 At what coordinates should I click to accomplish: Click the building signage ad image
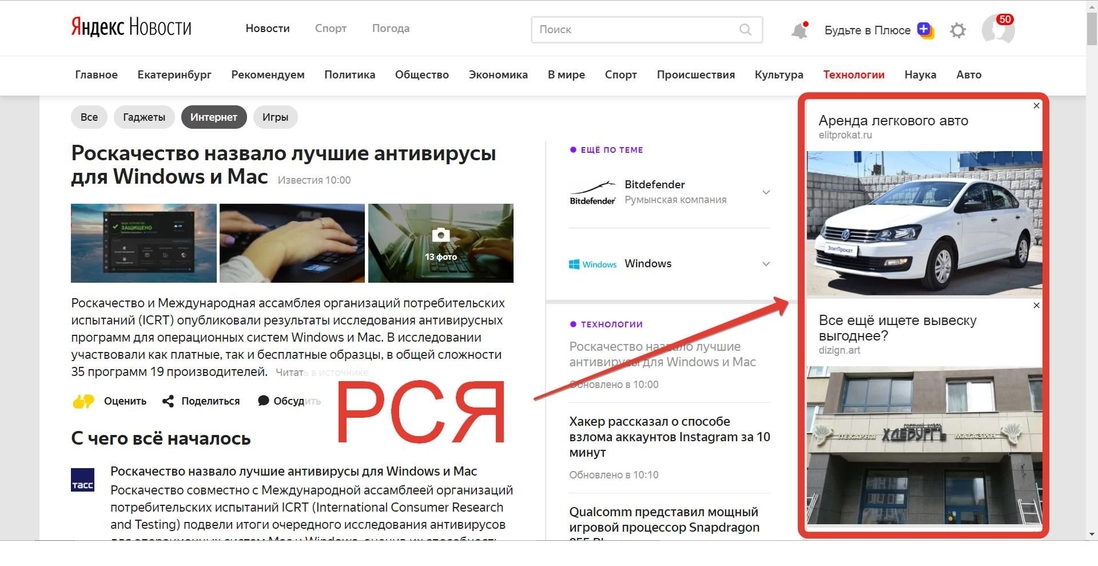[x=924, y=445]
